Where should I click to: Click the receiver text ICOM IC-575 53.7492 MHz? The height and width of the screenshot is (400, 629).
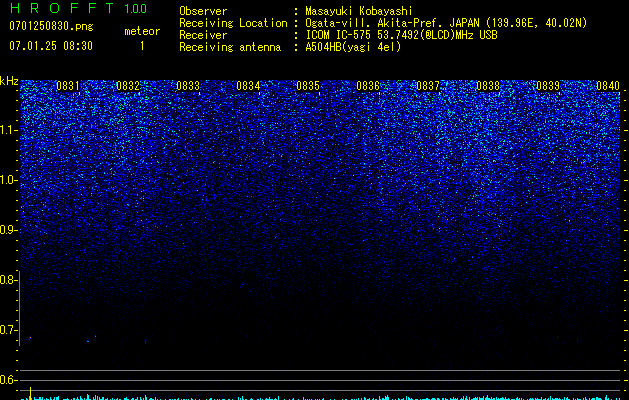(401, 35)
